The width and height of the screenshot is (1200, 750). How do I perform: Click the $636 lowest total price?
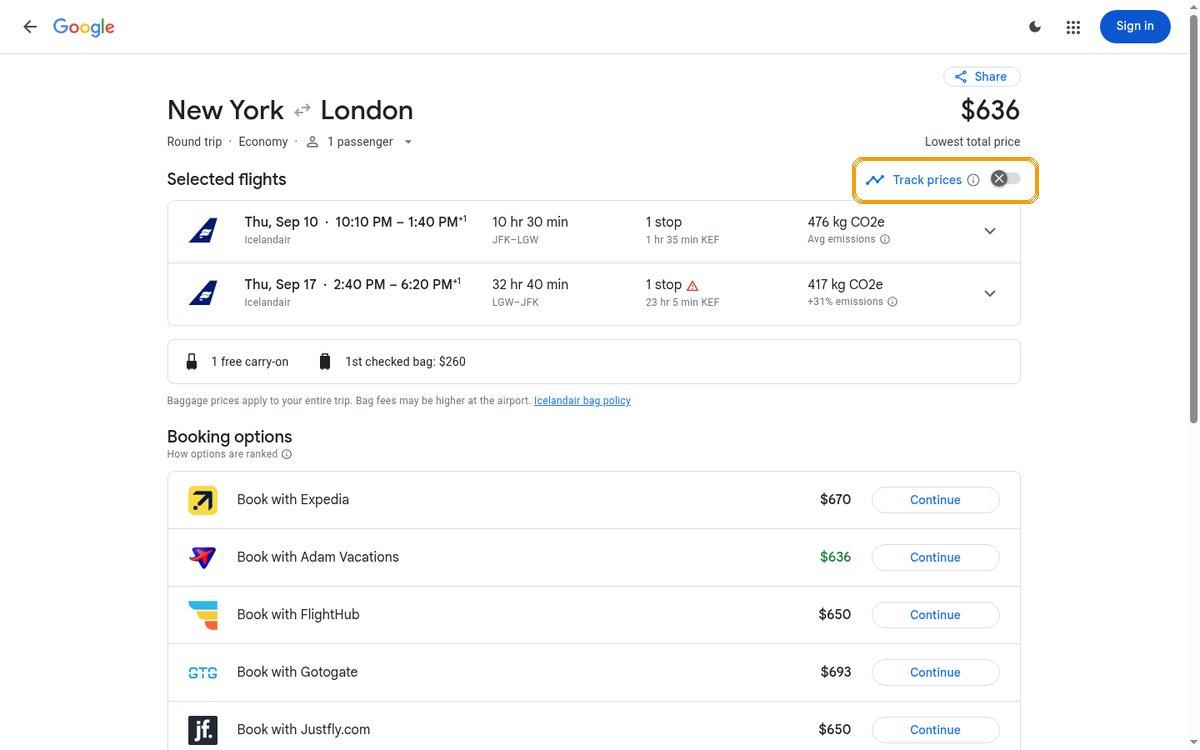pyautogui.click(x=990, y=110)
